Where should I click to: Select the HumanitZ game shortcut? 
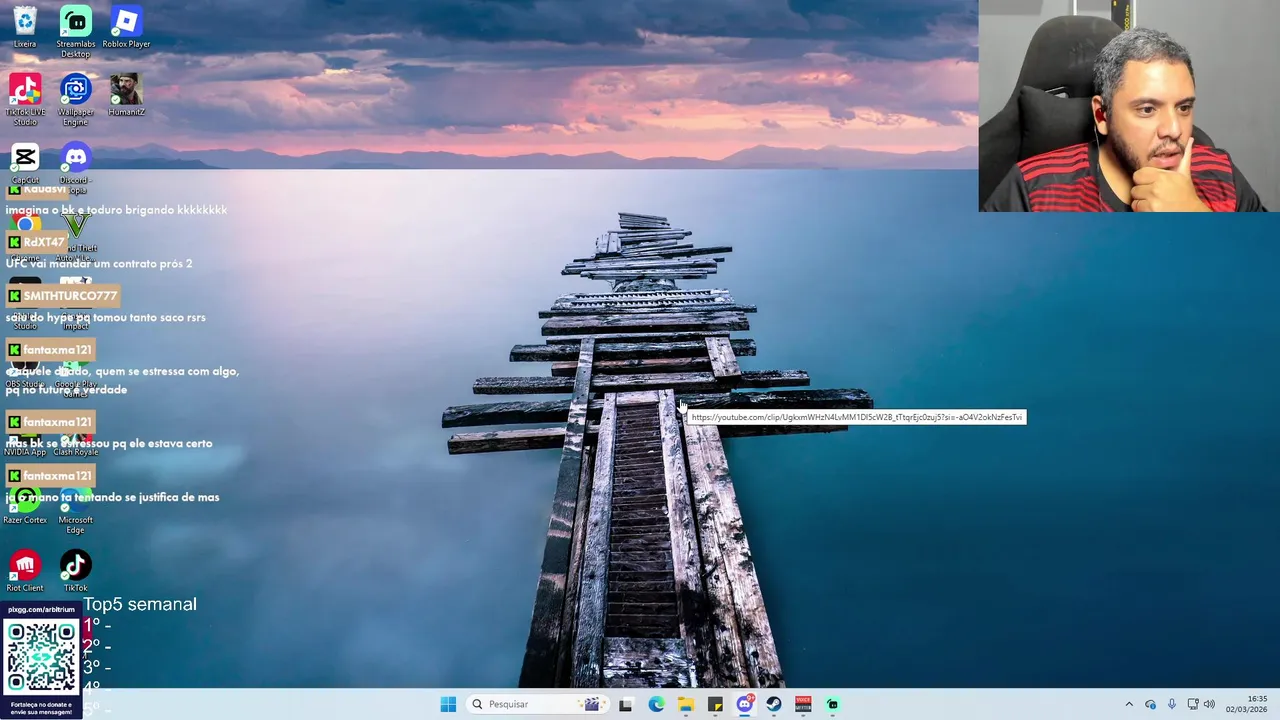pos(126,95)
